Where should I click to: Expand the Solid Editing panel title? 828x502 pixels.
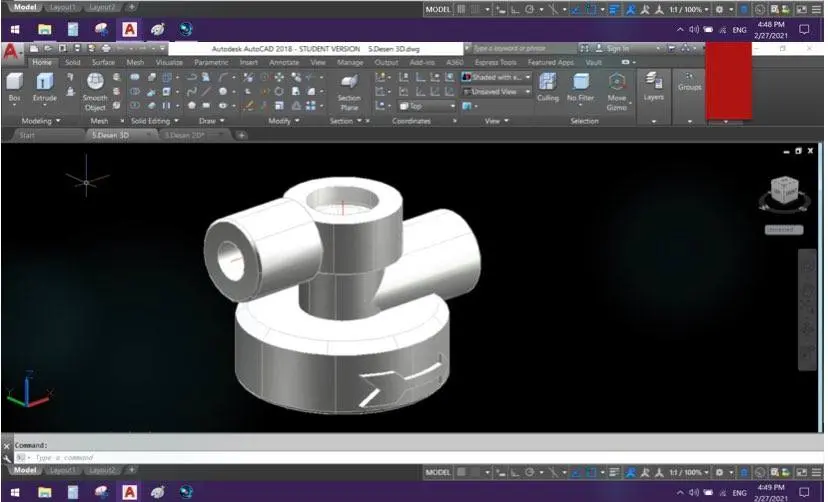[x=155, y=121]
